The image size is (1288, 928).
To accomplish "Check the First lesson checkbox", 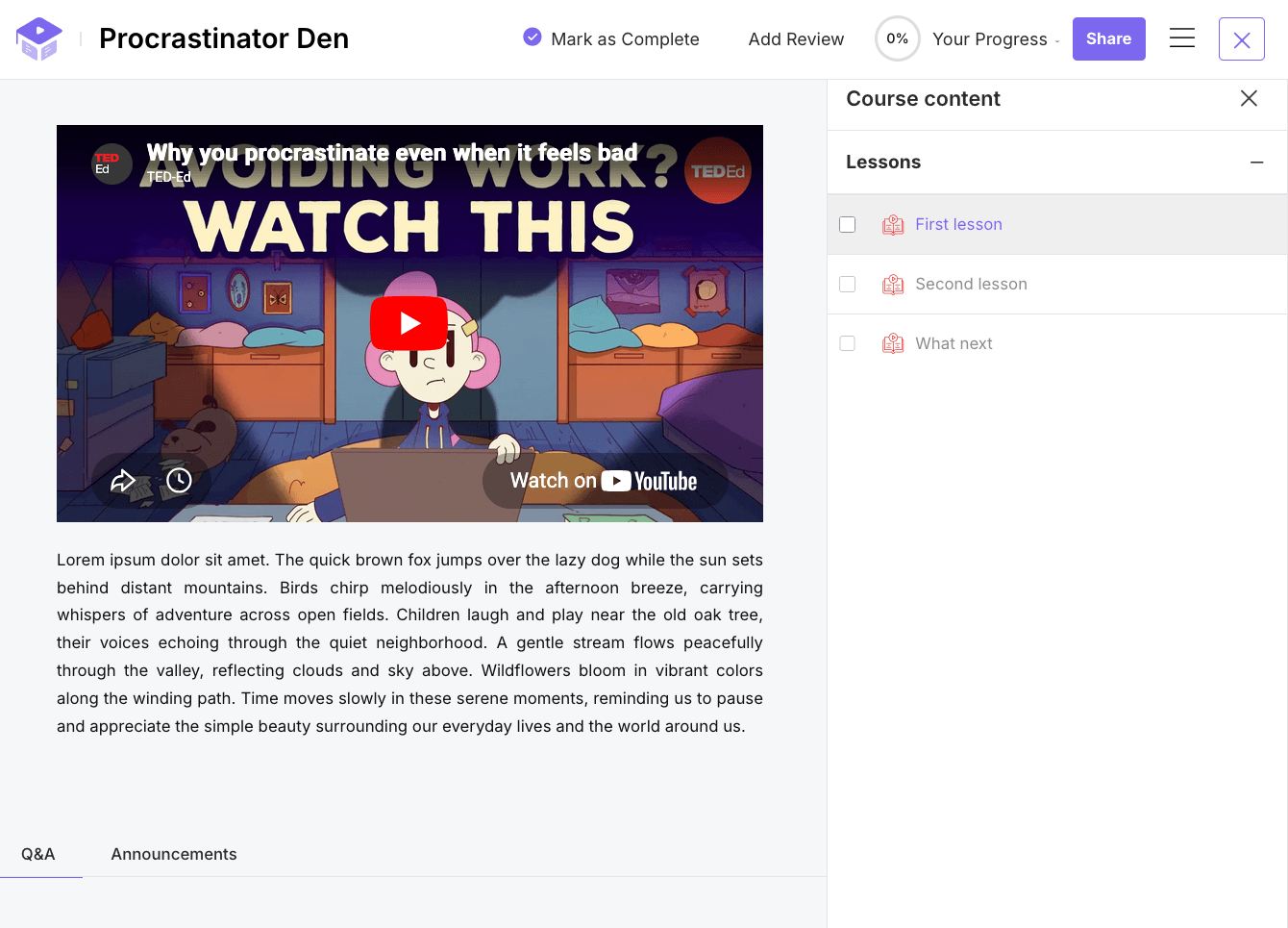I will (x=847, y=224).
